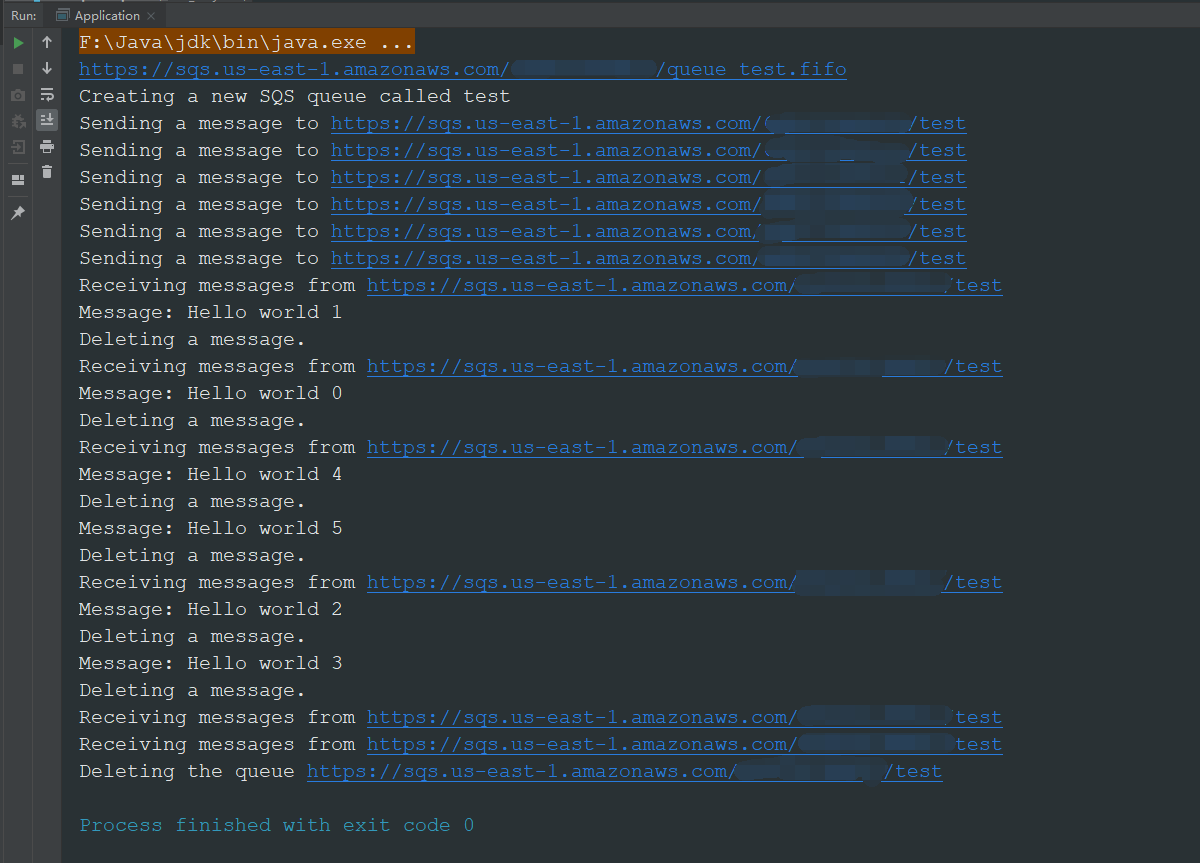Screen dimensions: 1200x863
Task: Open the queue_test.fifo URL
Action: point(460,69)
